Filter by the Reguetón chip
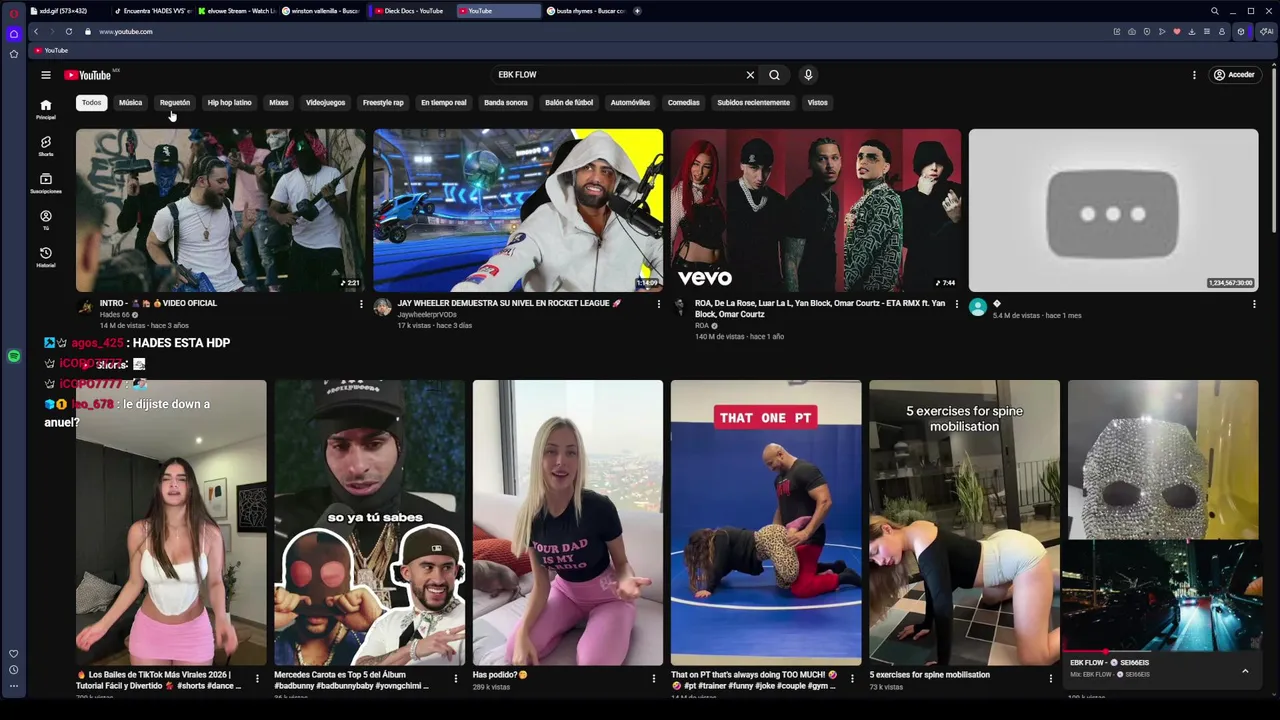1280x720 pixels. click(175, 103)
